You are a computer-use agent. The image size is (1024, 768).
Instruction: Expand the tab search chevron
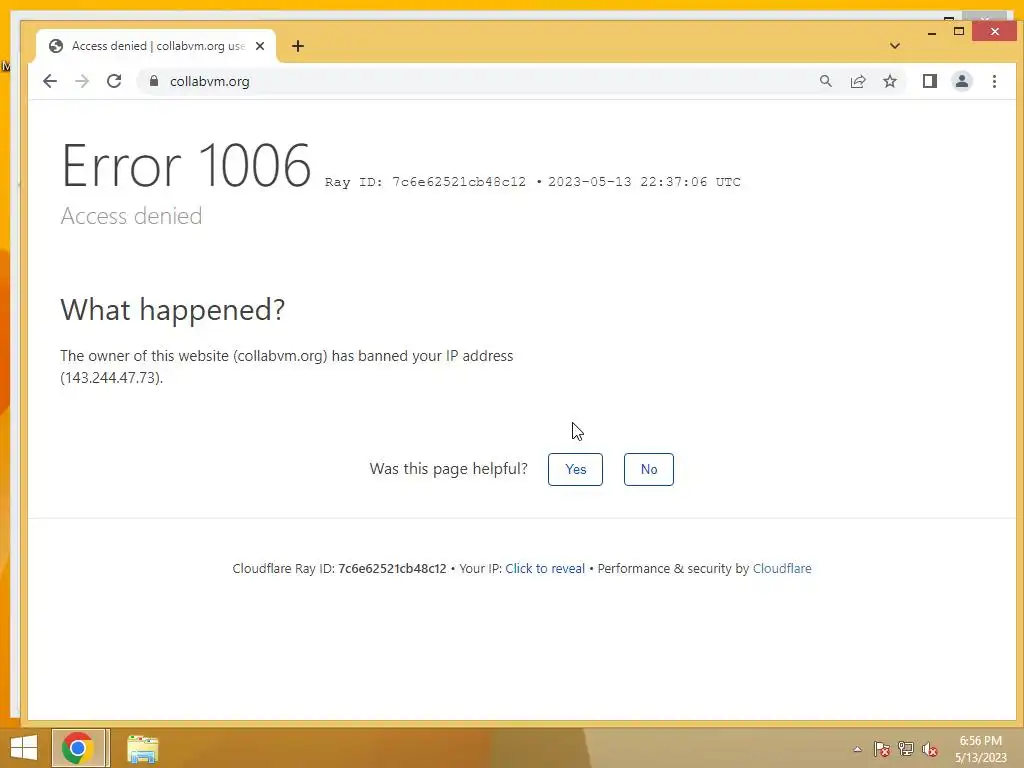pos(895,46)
